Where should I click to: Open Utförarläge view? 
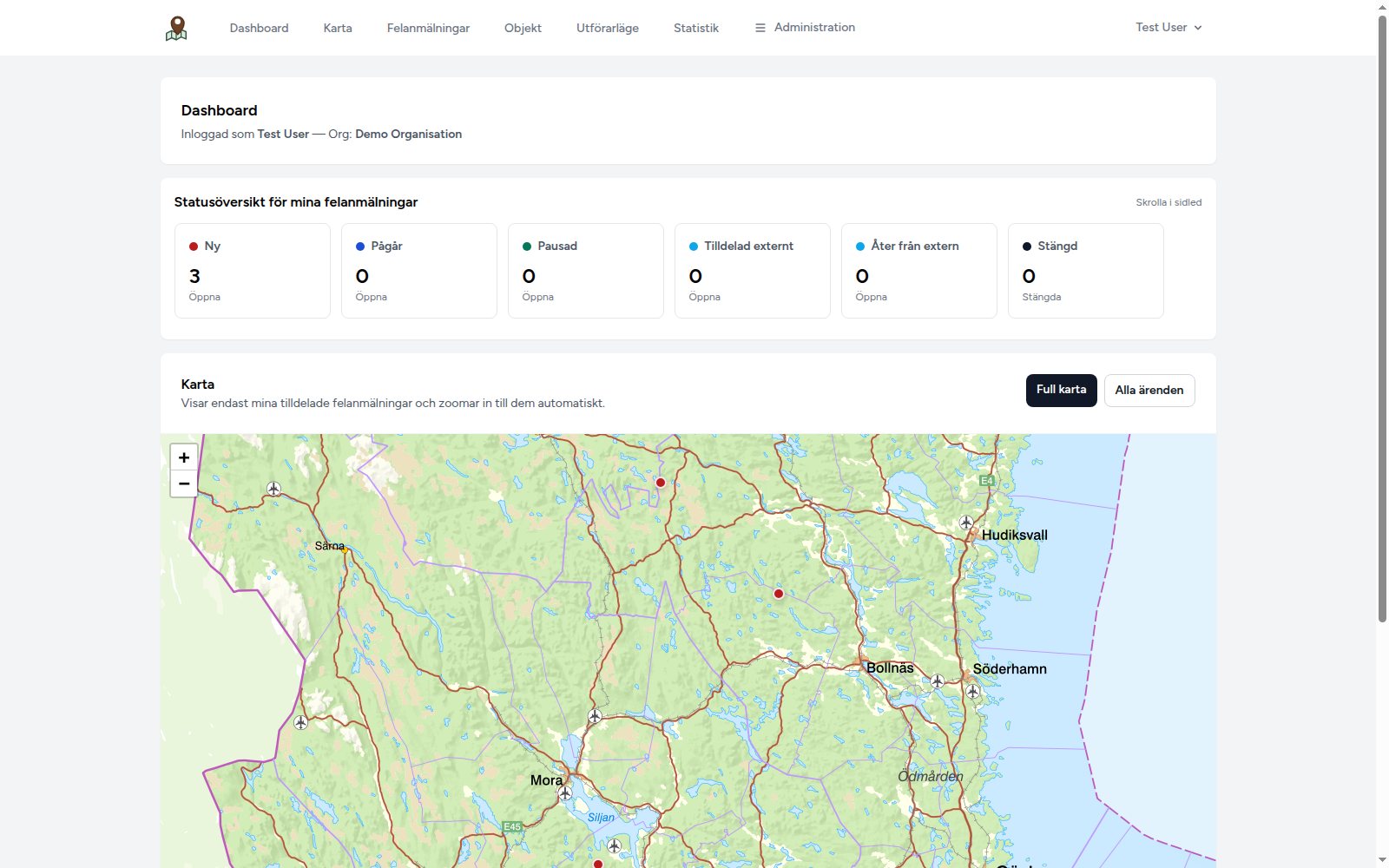click(608, 28)
